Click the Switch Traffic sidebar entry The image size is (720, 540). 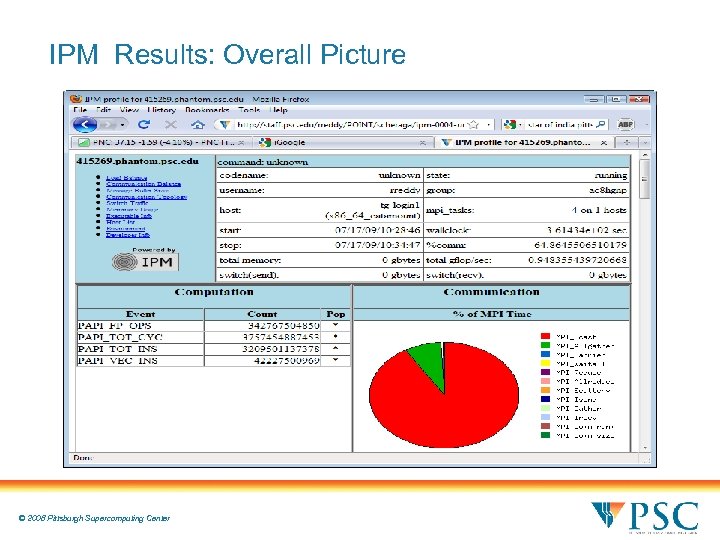[x=127, y=203]
